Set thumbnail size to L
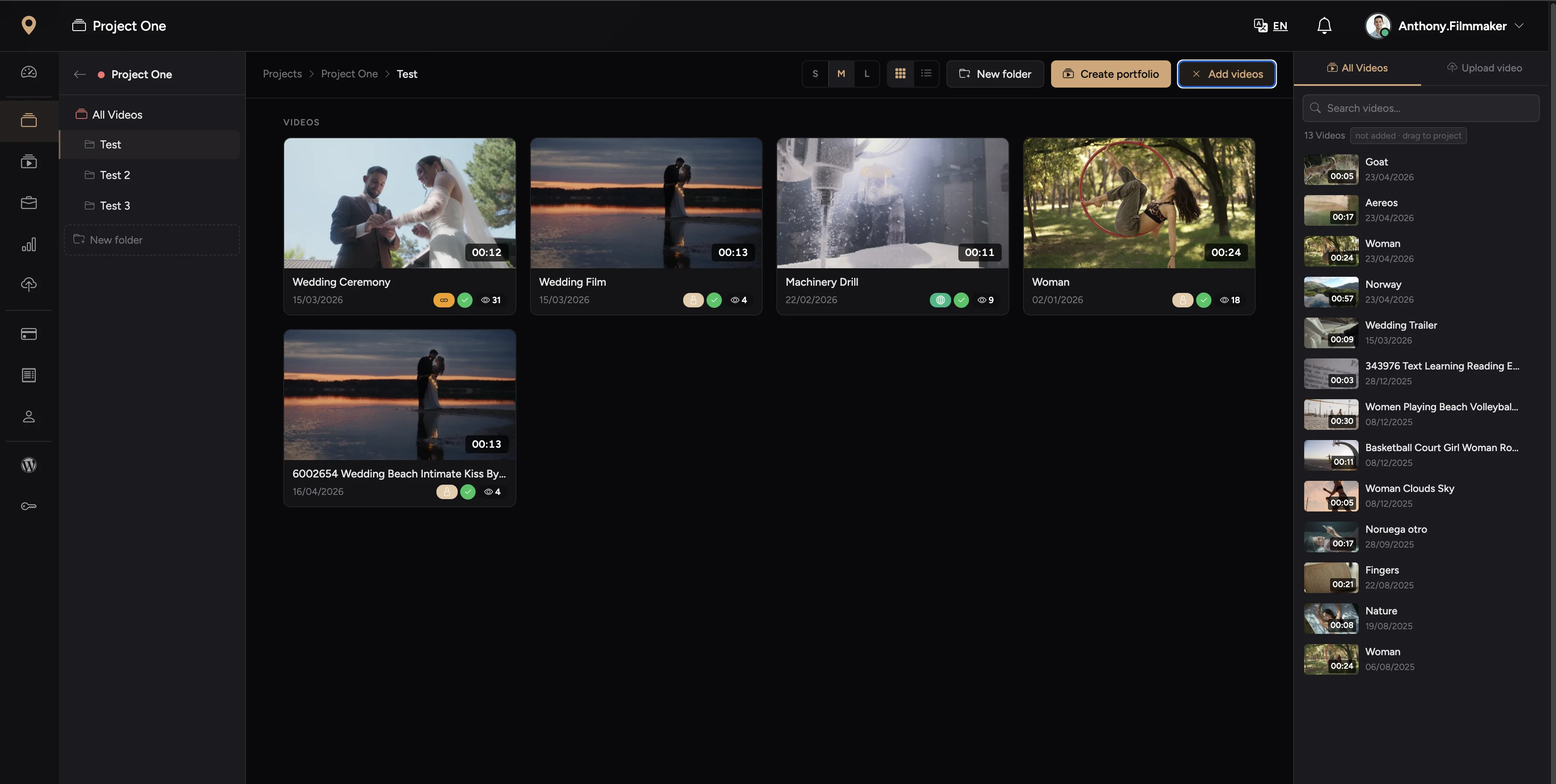The width and height of the screenshot is (1556, 784). pyautogui.click(x=867, y=74)
